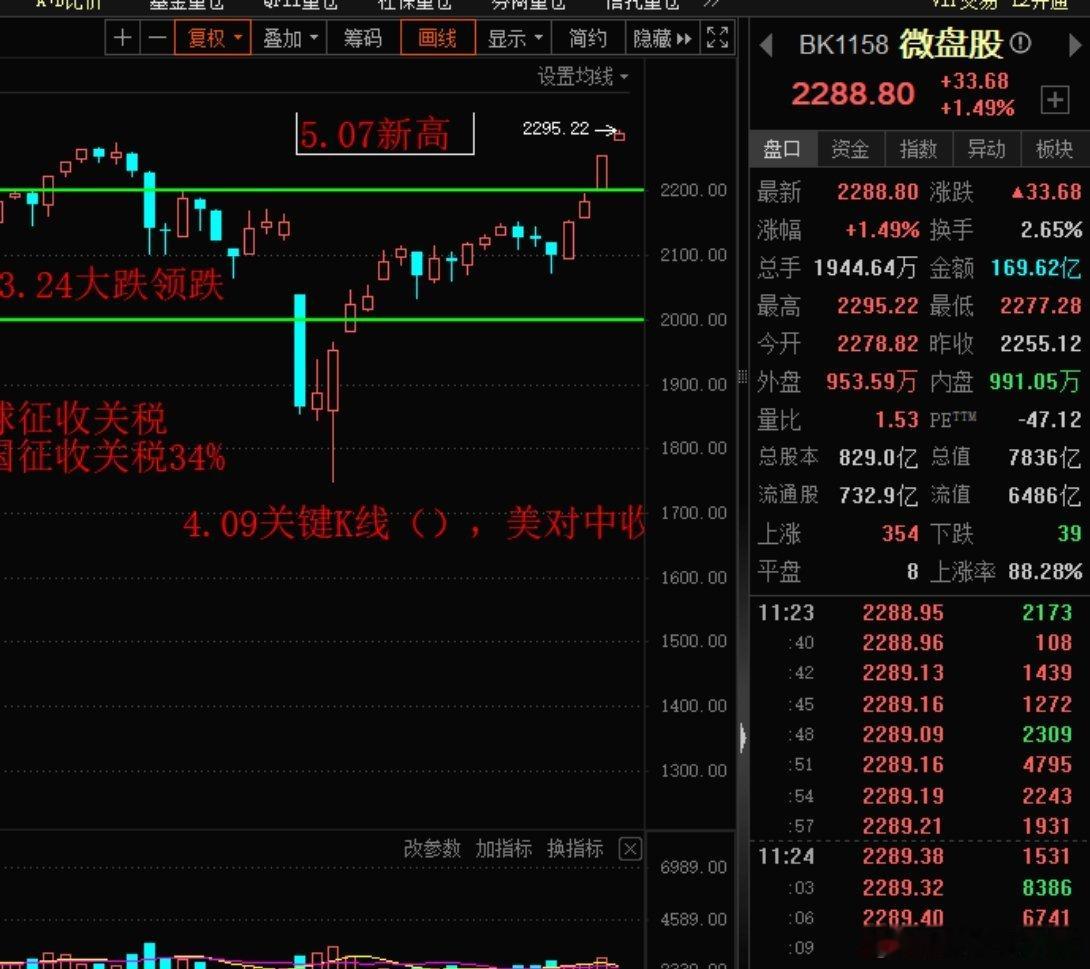The image size is (1090, 969).
Task: Click the 下跌 count 39
Action: (x=1069, y=533)
